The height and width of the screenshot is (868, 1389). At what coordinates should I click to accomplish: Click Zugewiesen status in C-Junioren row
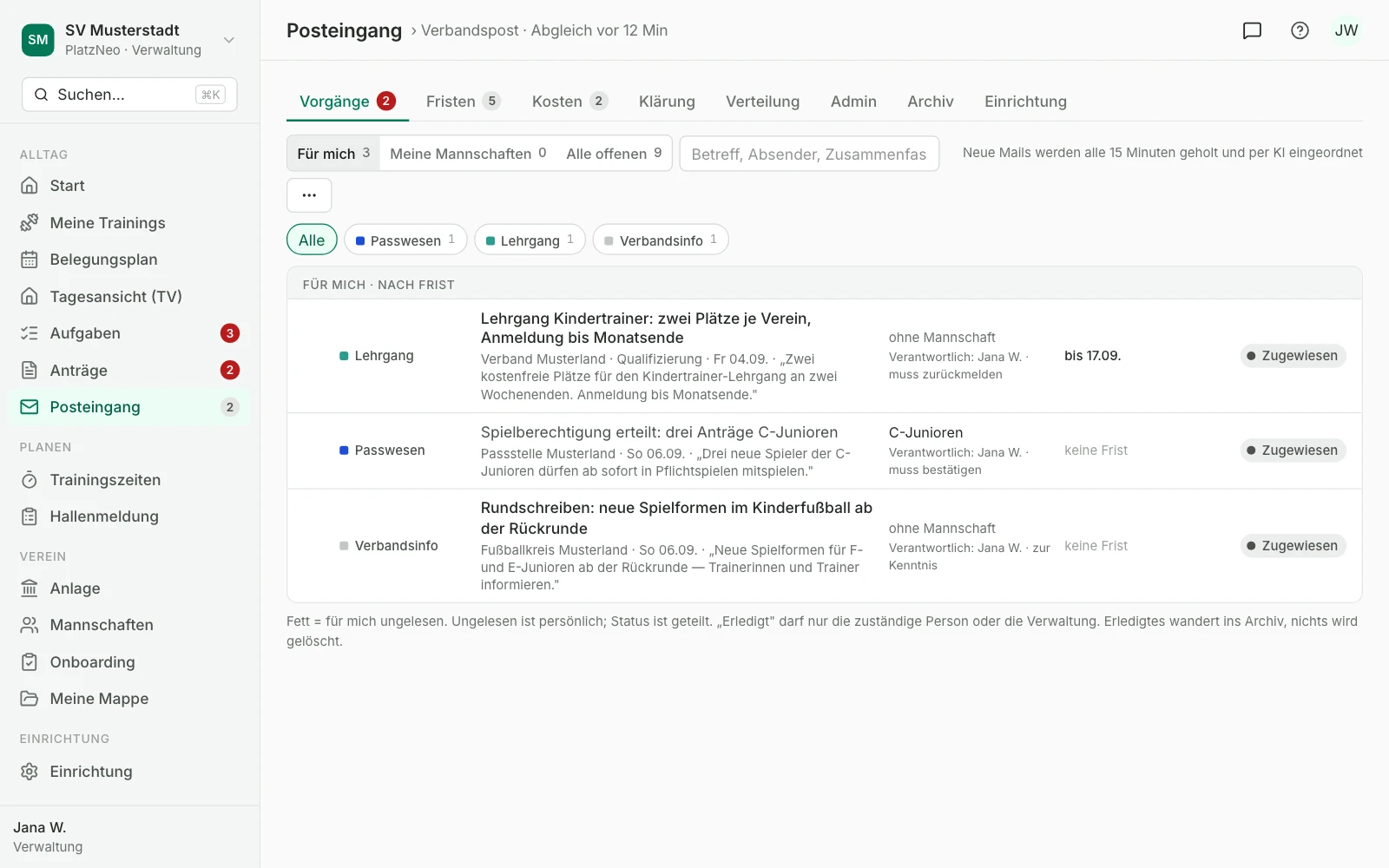click(x=1293, y=450)
